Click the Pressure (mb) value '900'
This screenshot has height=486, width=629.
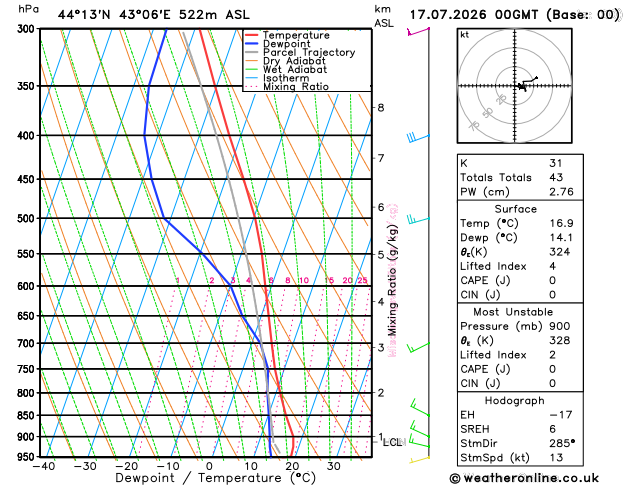(560, 326)
